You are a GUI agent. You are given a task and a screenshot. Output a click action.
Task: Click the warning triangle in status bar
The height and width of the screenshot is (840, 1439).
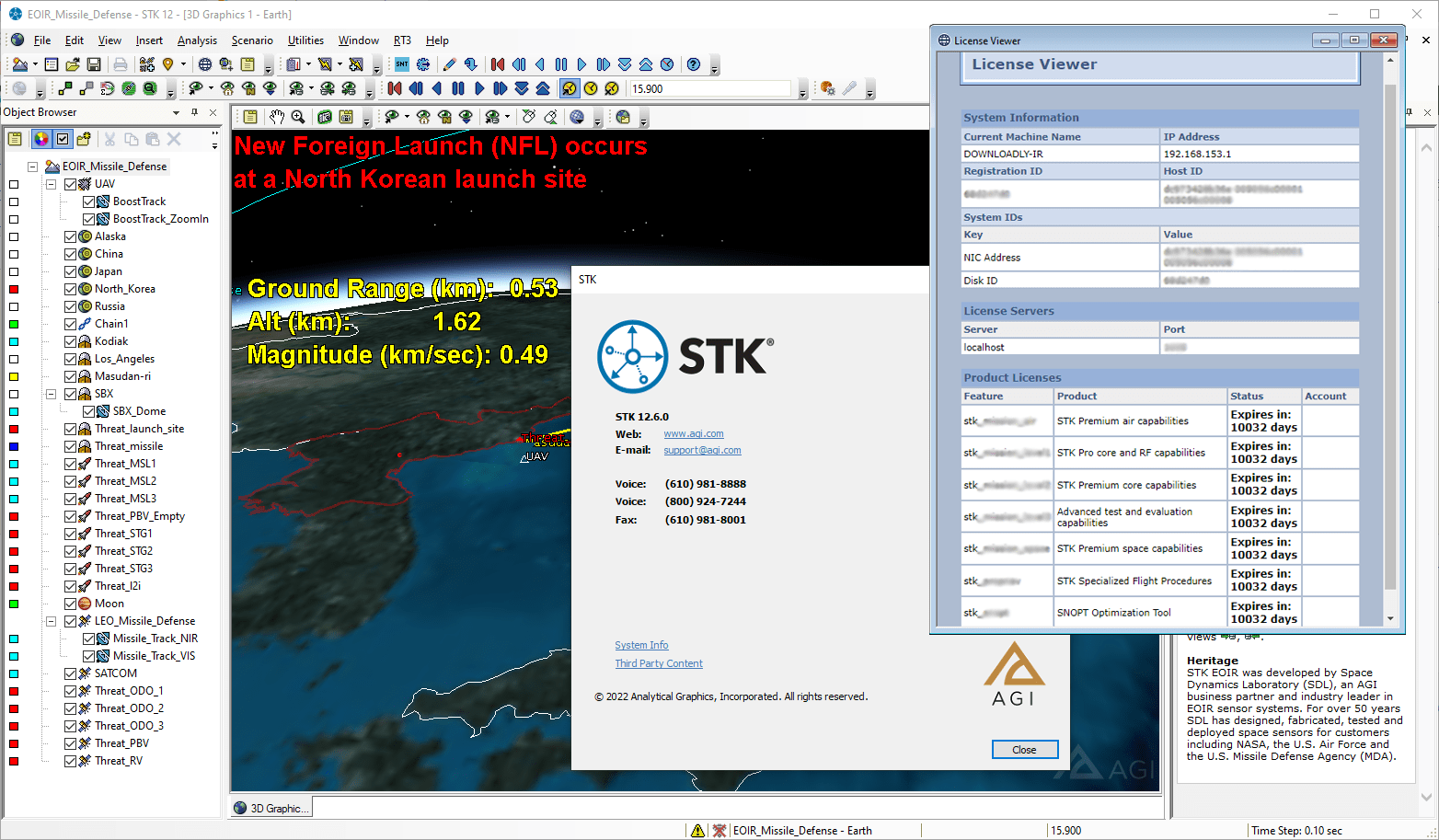[698, 831]
